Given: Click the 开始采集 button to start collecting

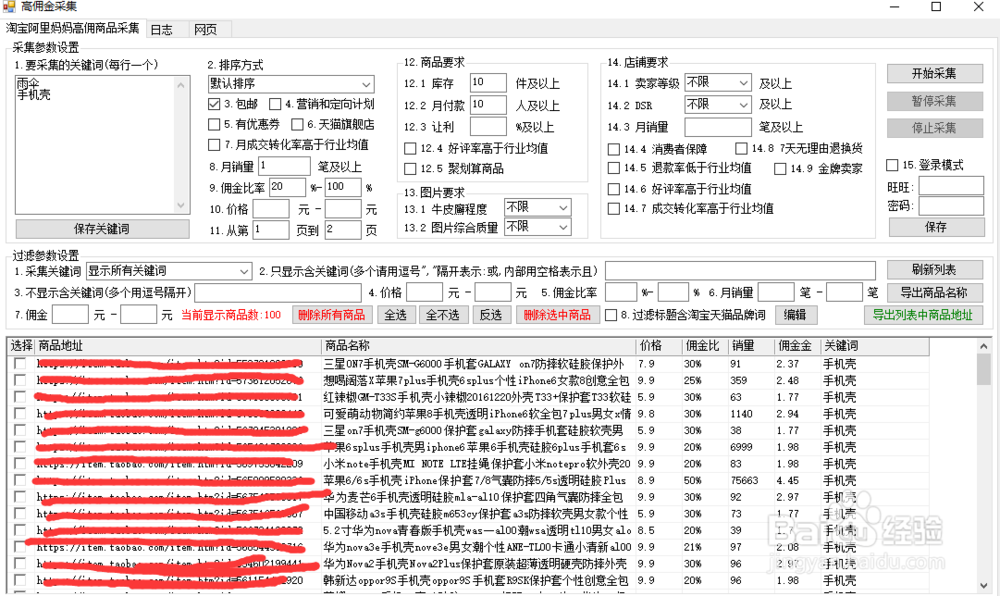Looking at the screenshot, I should click(x=934, y=73).
